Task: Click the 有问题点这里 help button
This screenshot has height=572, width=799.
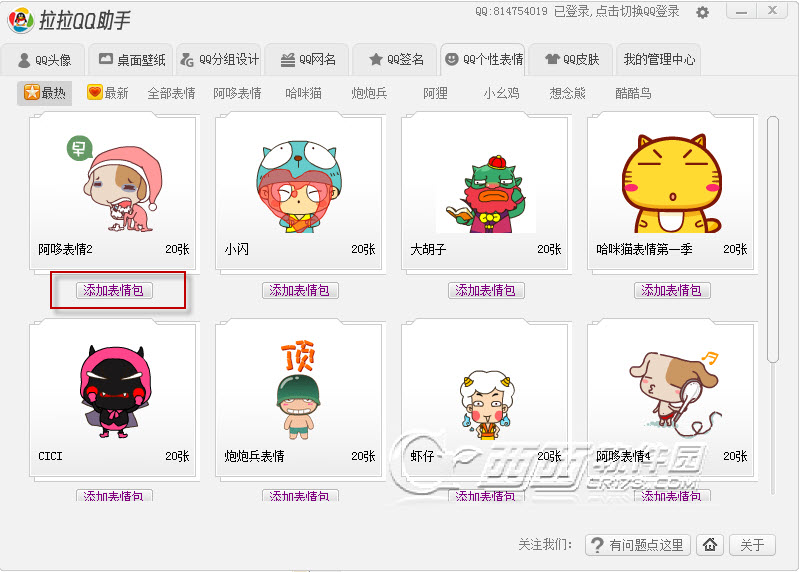Action: click(x=637, y=545)
